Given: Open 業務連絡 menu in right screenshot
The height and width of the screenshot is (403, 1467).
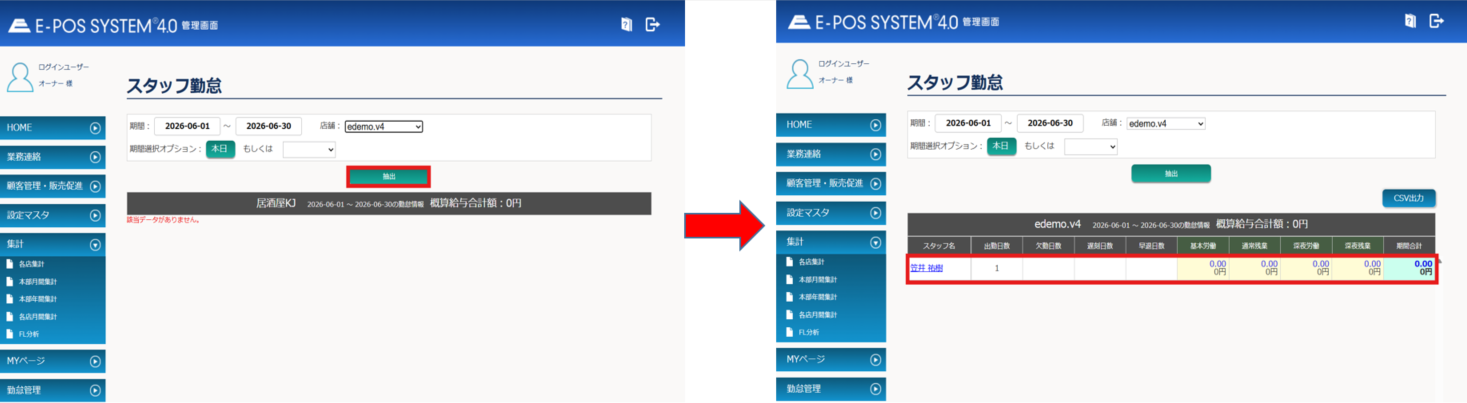Looking at the screenshot, I should 832,154.
